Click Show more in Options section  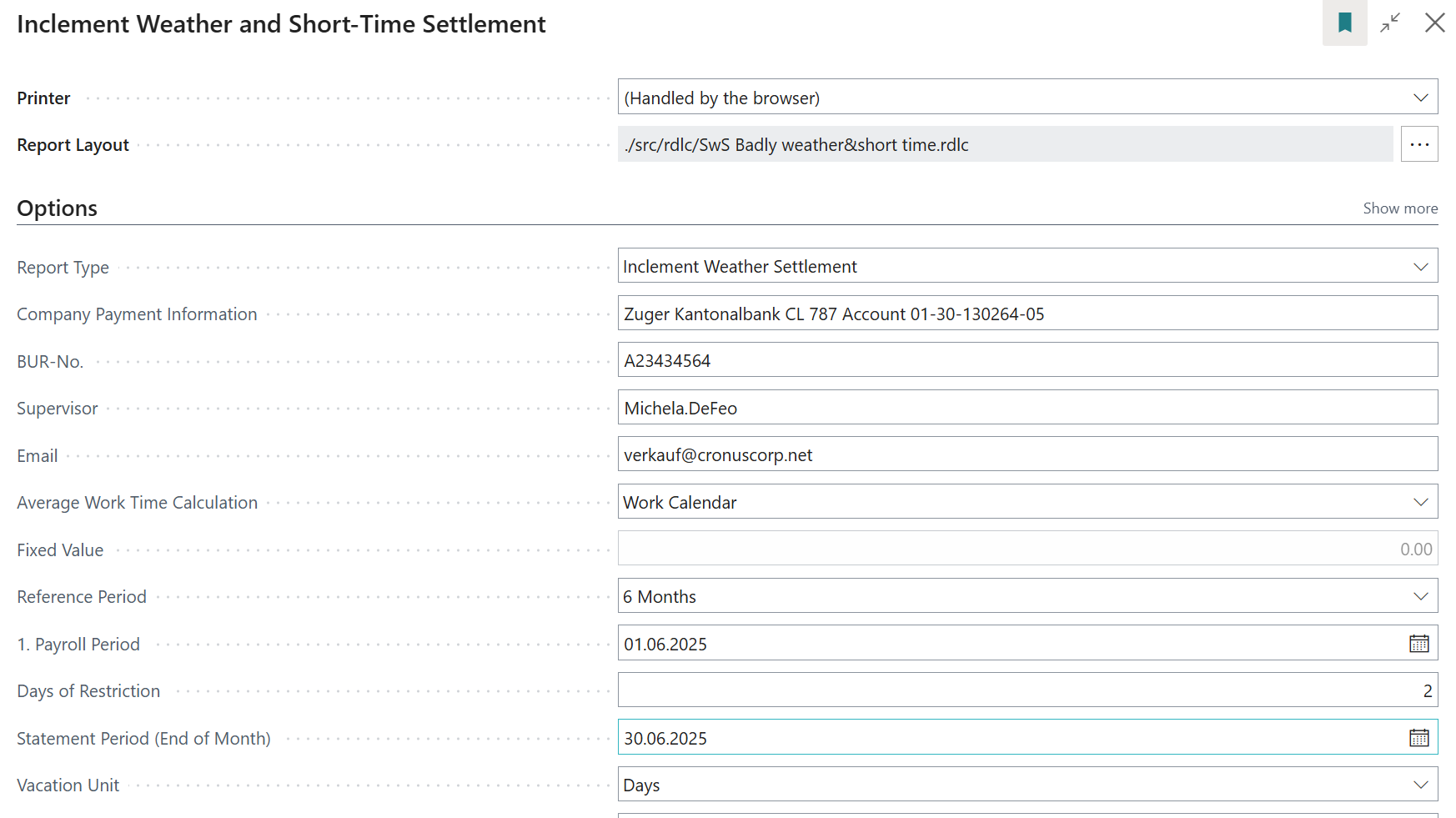click(1399, 208)
